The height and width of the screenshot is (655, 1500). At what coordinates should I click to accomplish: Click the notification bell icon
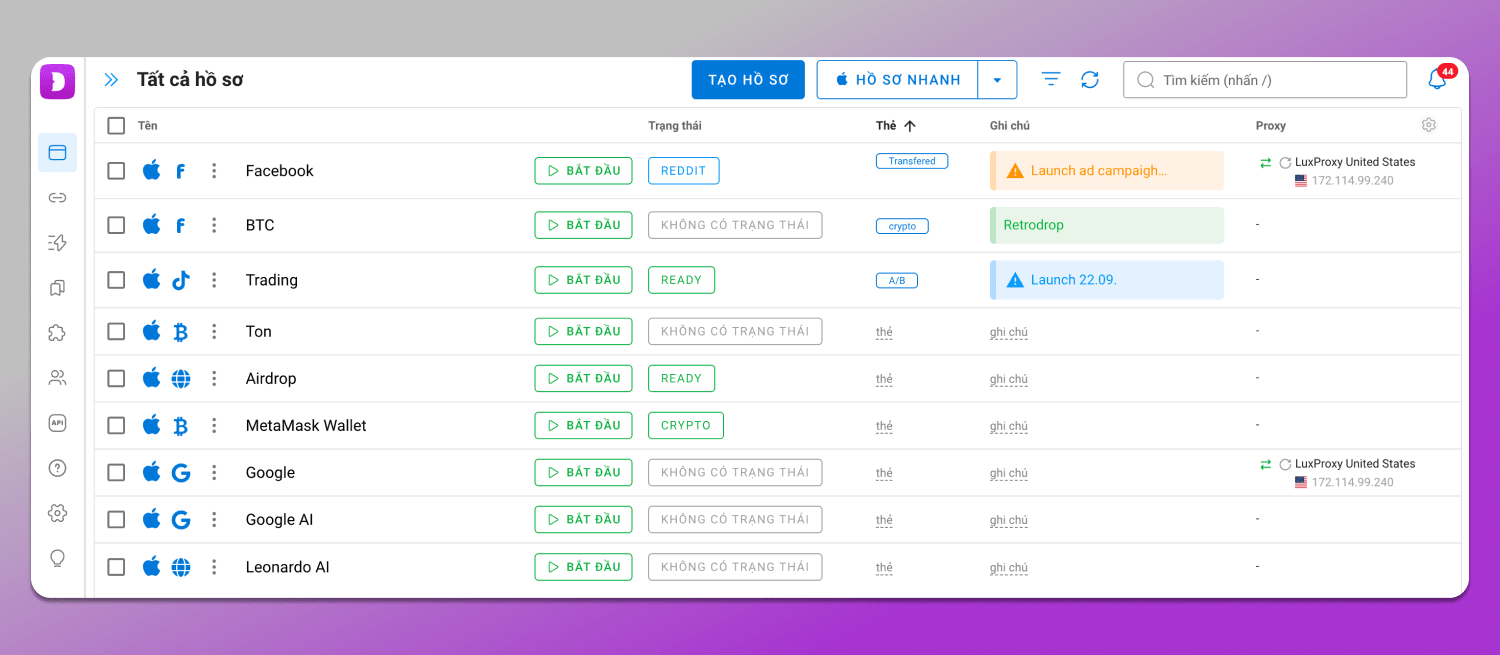click(1437, 80)
